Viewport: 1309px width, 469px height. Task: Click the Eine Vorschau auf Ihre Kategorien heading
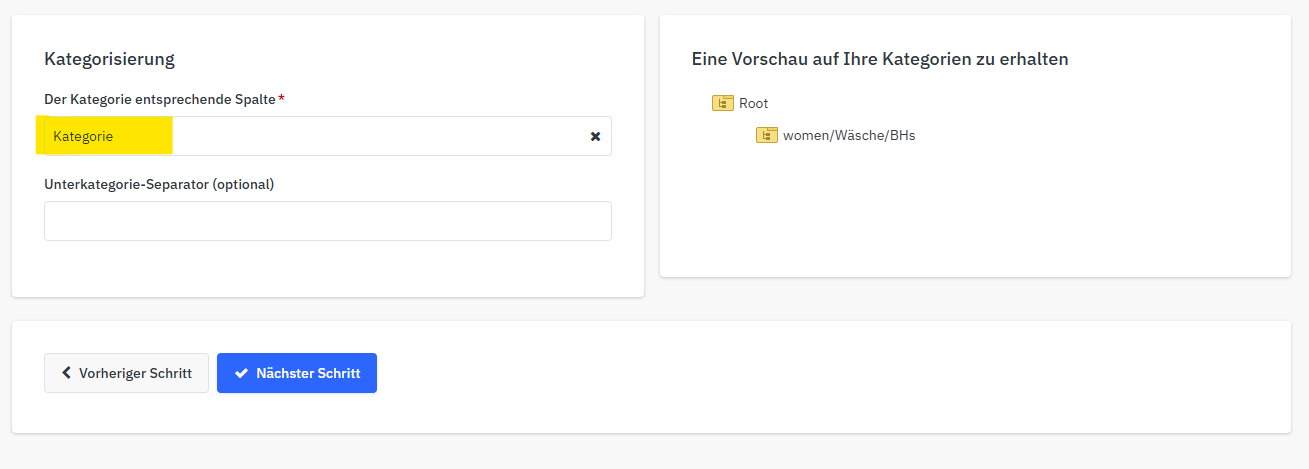(x=879, y=59)
